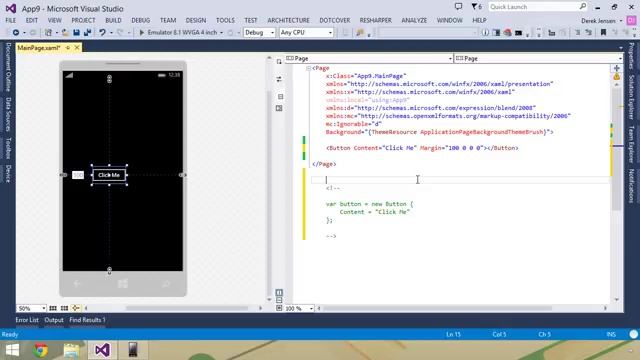640x360 pixels.
Task: Click the Quick Launch input field
Action: 533,7
